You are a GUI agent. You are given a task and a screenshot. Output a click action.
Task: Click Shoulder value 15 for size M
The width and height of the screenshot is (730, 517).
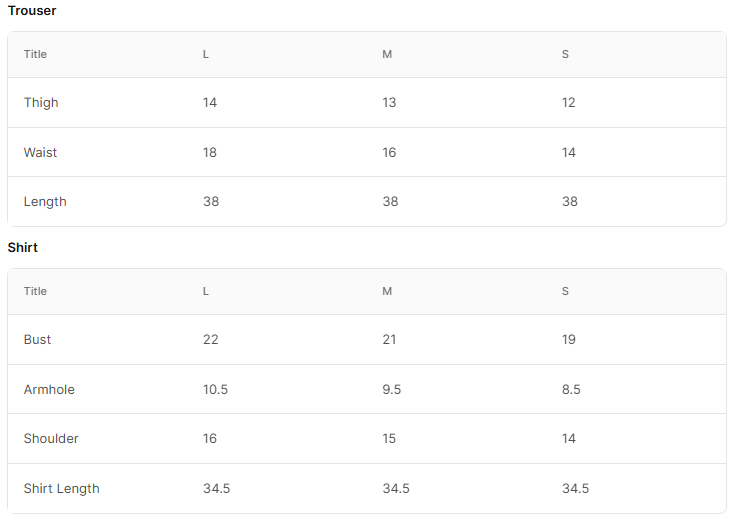click(x=389, y=439)
